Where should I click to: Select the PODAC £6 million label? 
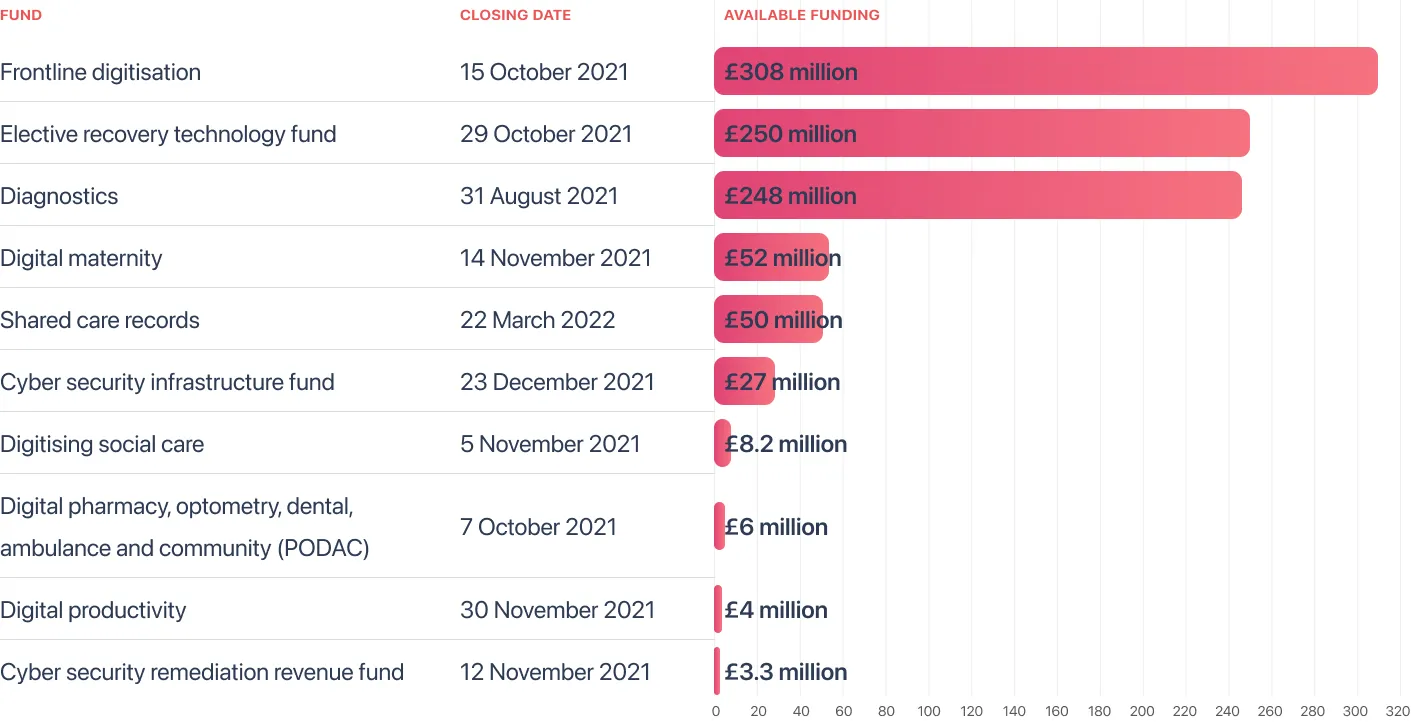click(776, 527)
